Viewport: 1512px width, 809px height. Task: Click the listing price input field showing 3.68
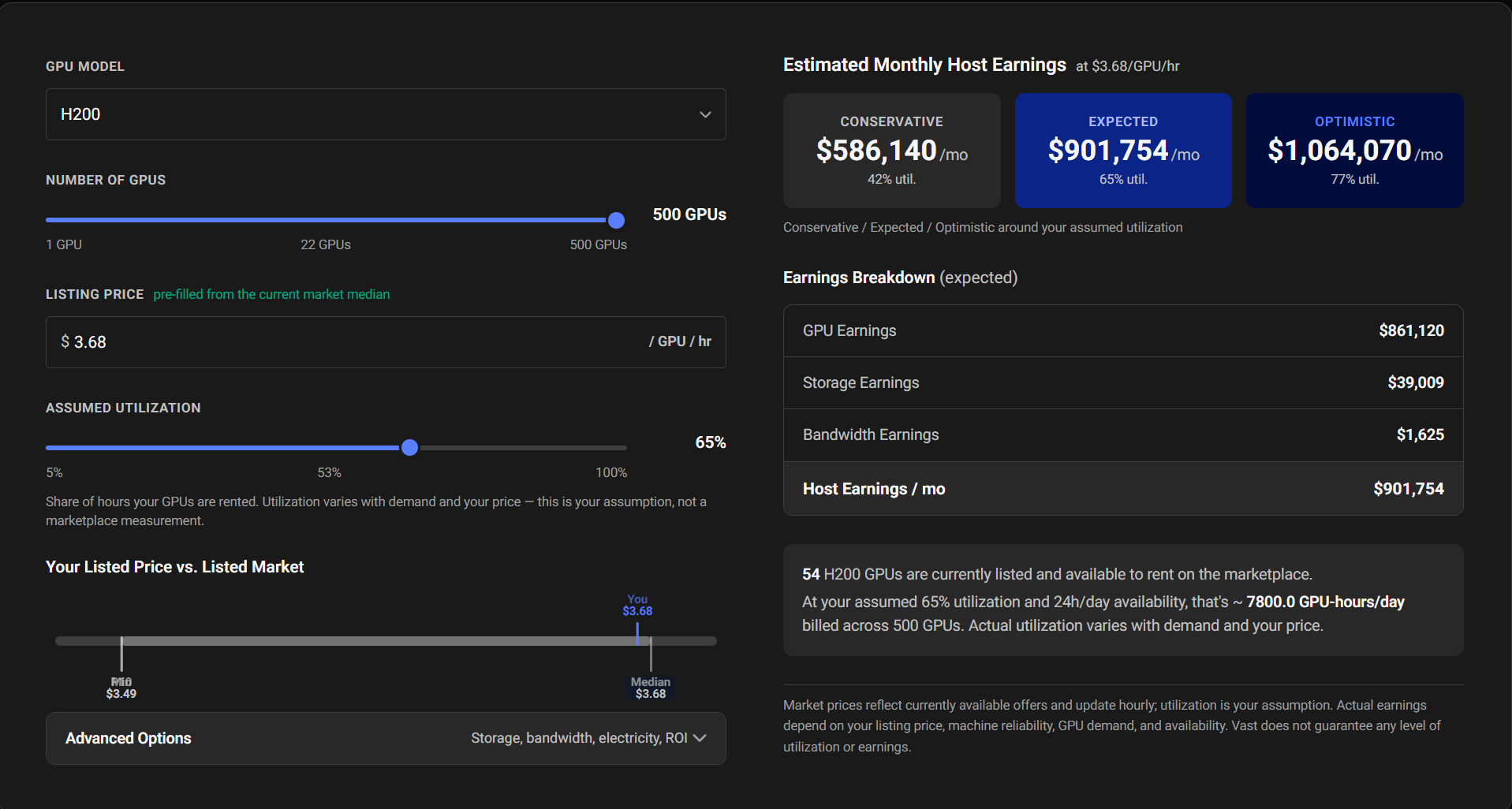coord(386,342)
